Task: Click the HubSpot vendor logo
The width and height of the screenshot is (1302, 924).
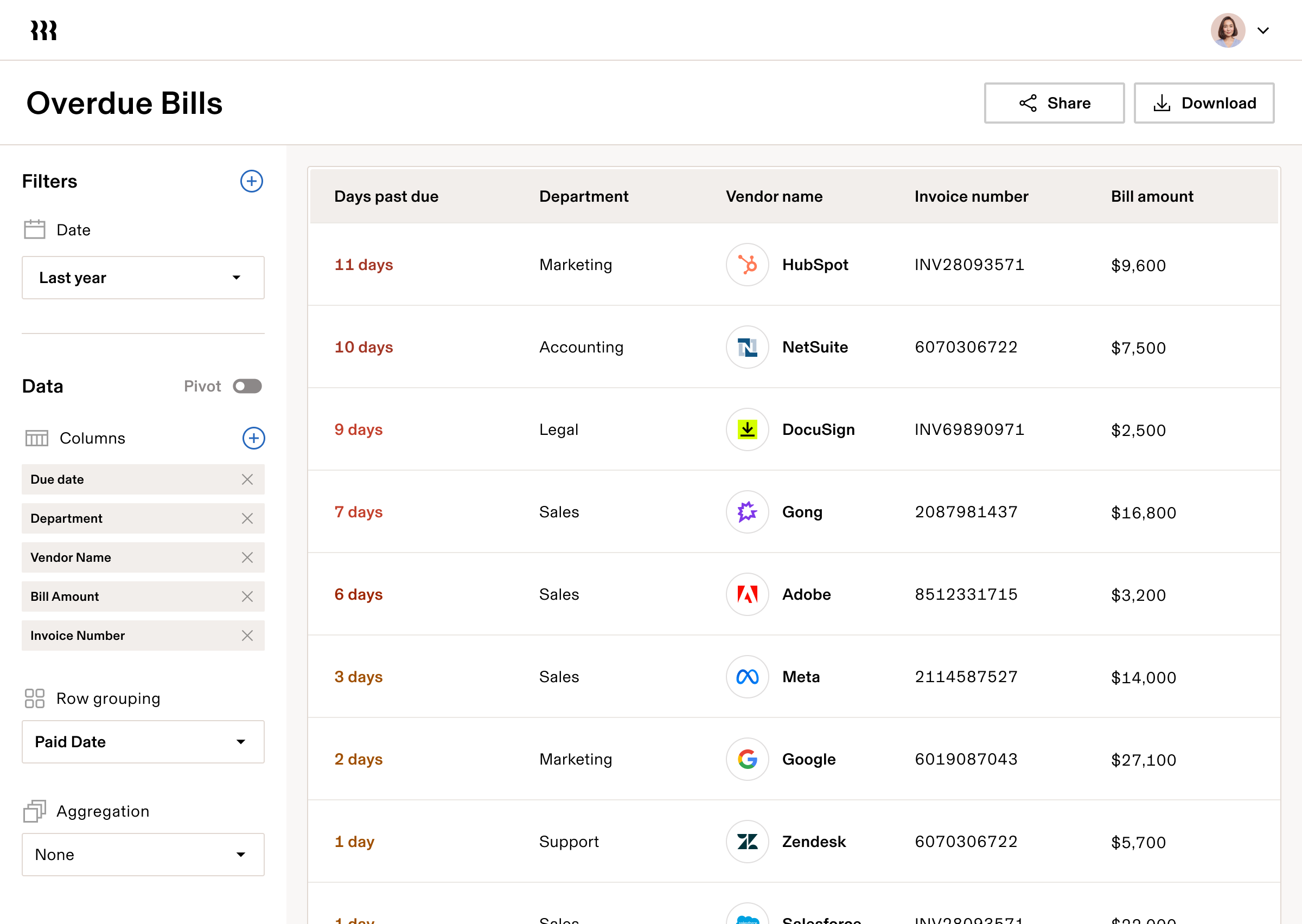Action: coord(746,265)
